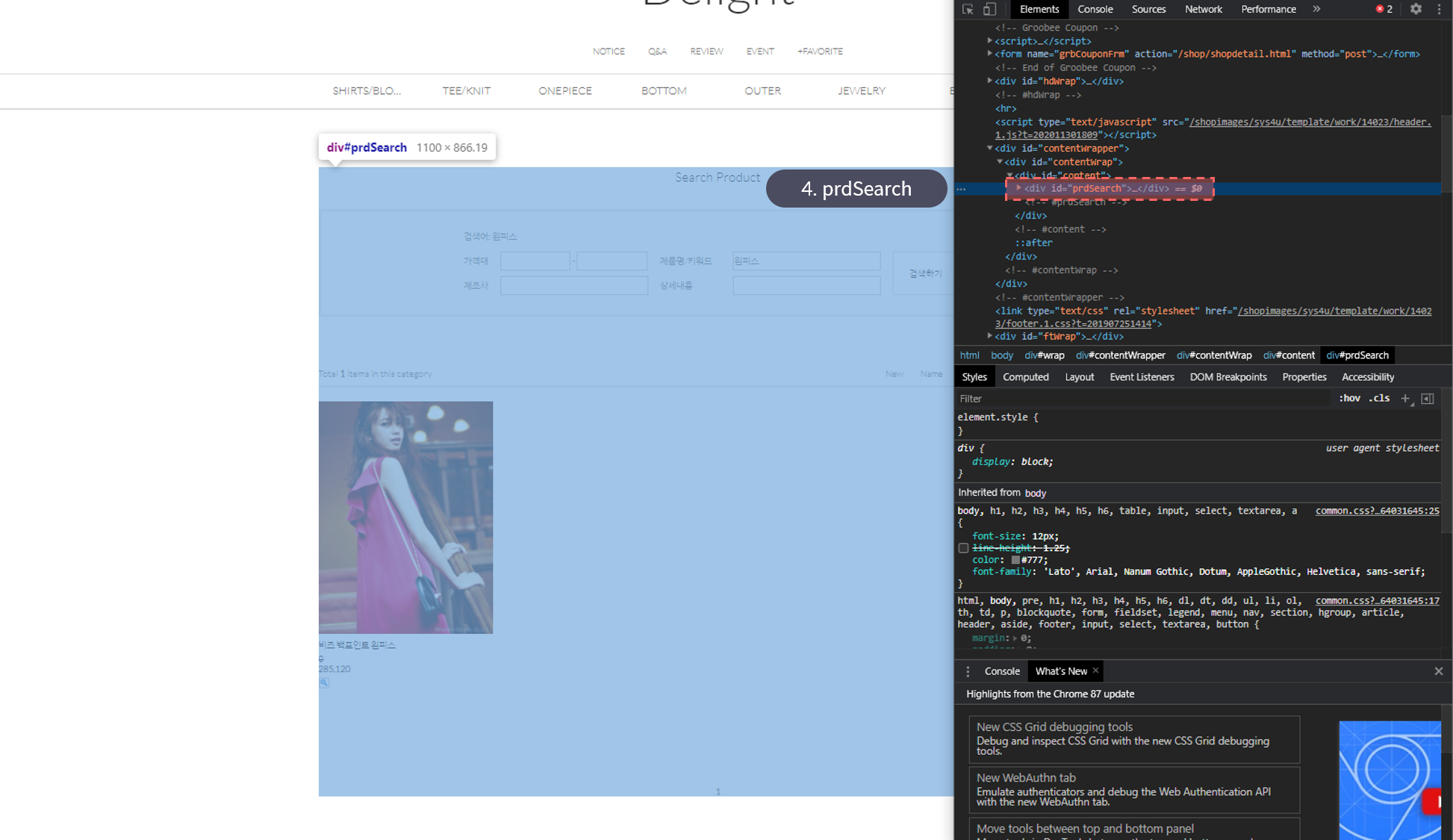Add new style rule with plus icon
This screenshot has height=840, width=1453.
1405,399
